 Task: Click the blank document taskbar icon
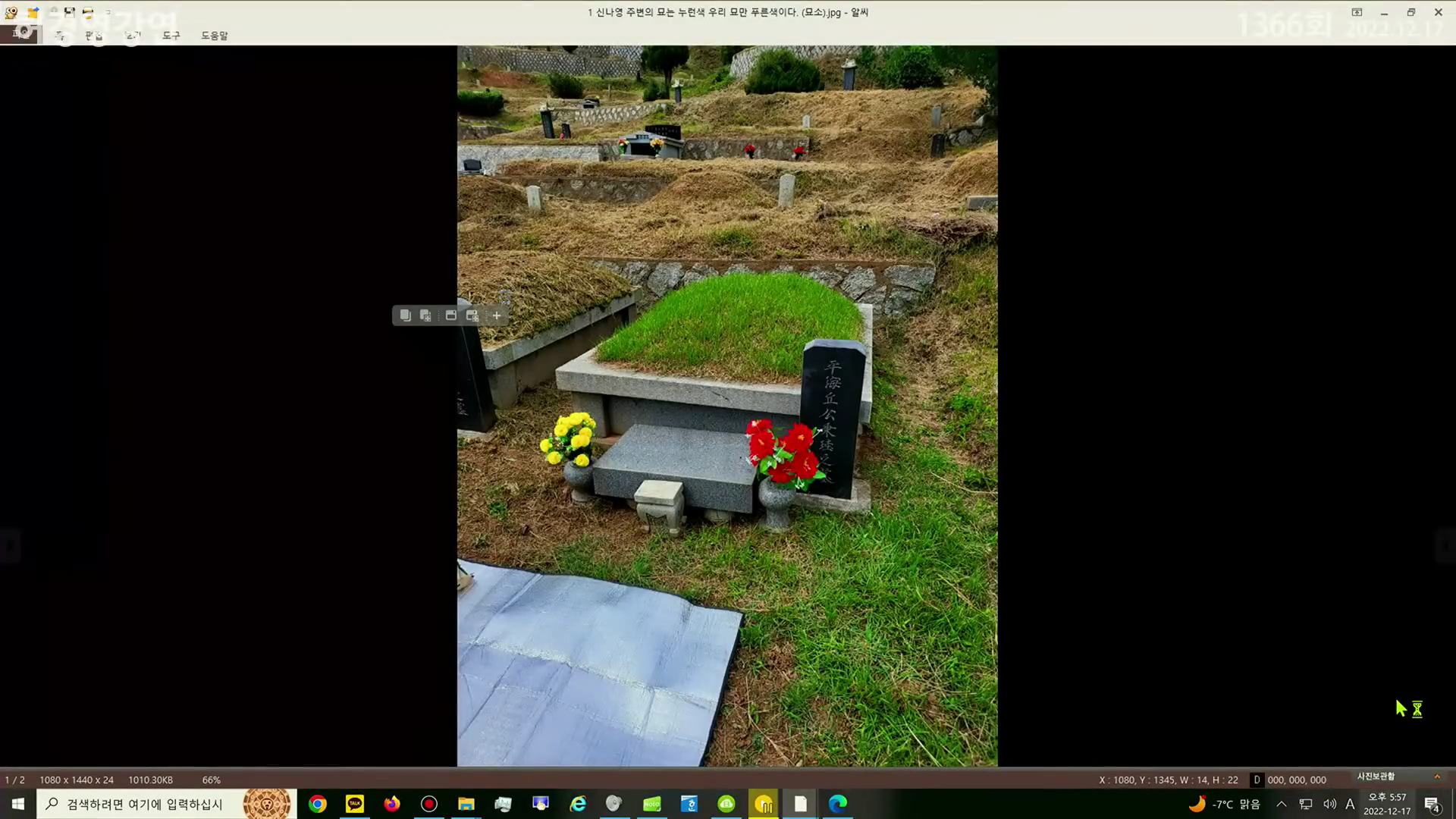pos(801,804)
